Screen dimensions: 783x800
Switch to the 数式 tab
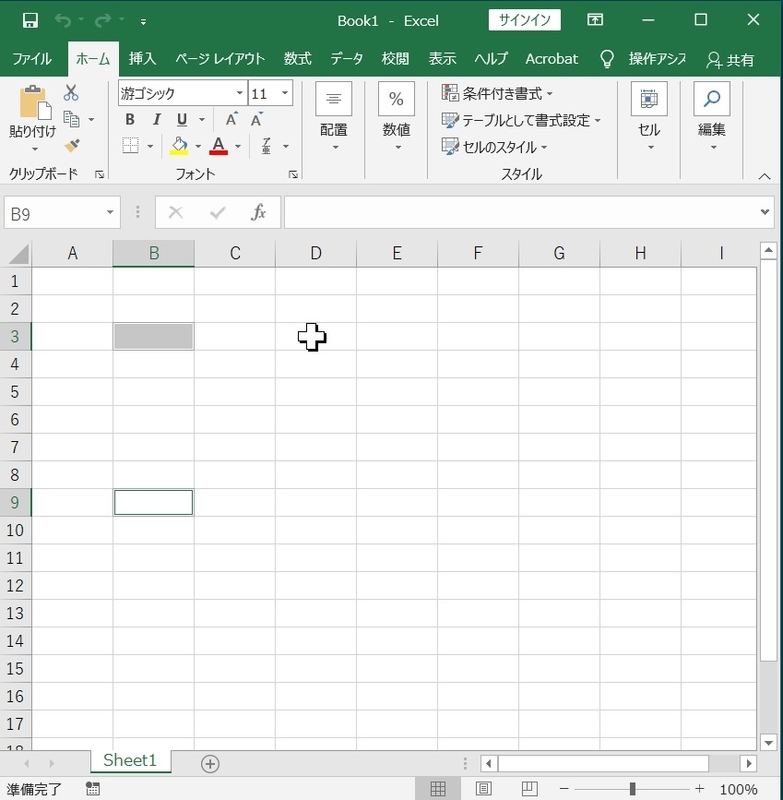pyautogui.click(x=297, y=59)
